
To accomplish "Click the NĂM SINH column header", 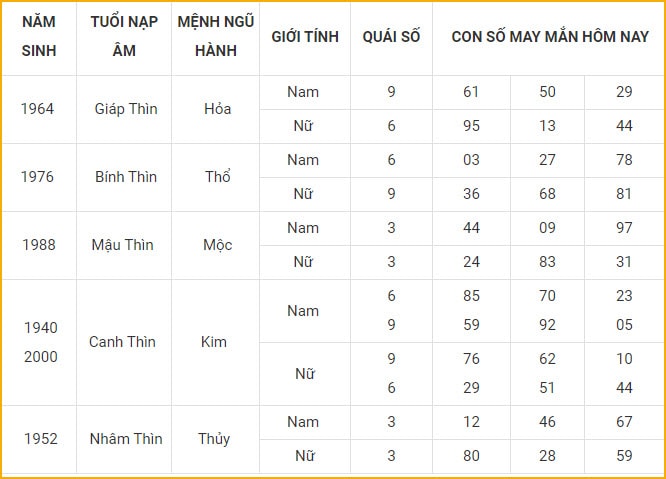I will pos(39,37).
